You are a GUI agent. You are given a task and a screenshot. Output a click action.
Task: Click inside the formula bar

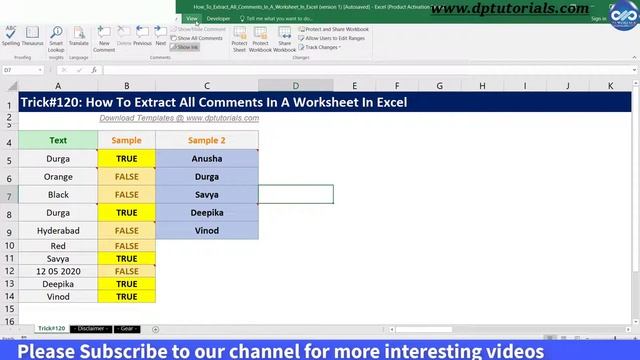pyautogui.click(x=367, y=70)
